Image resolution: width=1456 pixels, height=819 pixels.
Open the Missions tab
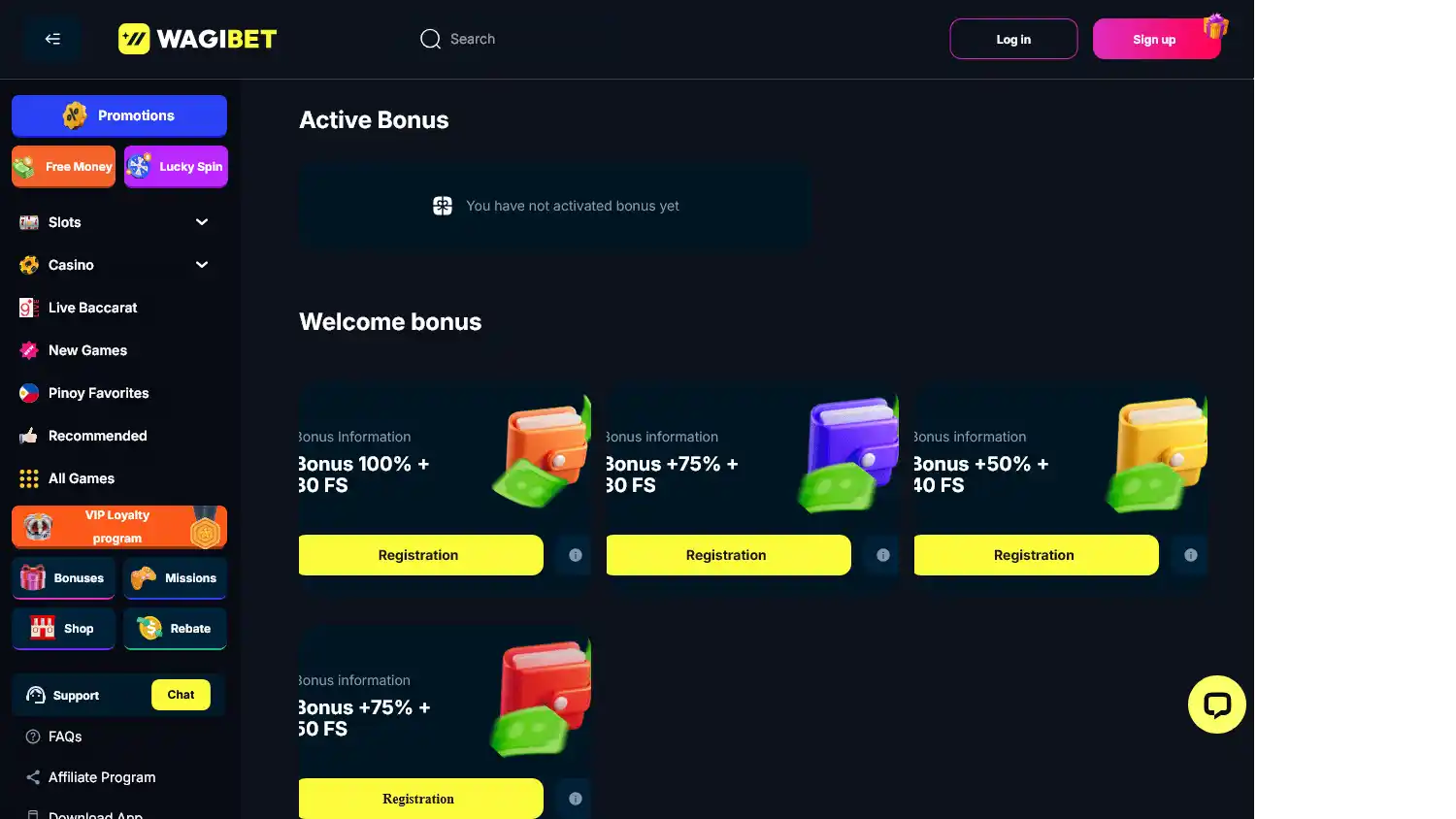coord(175,577)
